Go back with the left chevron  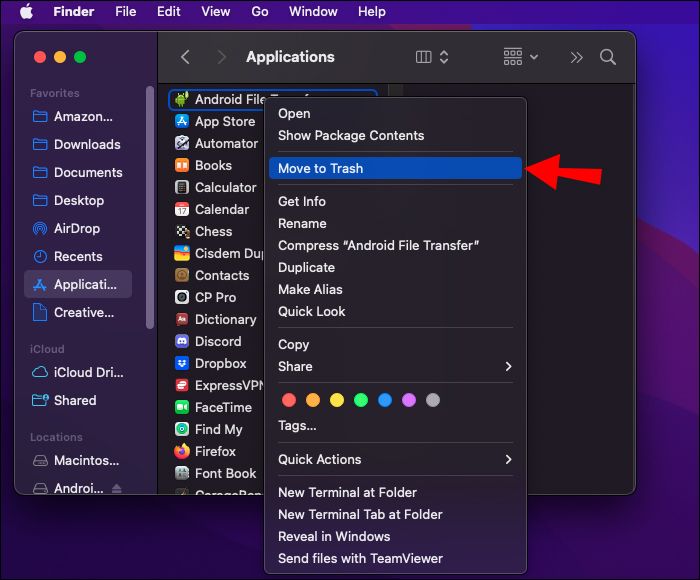point(185,57)
